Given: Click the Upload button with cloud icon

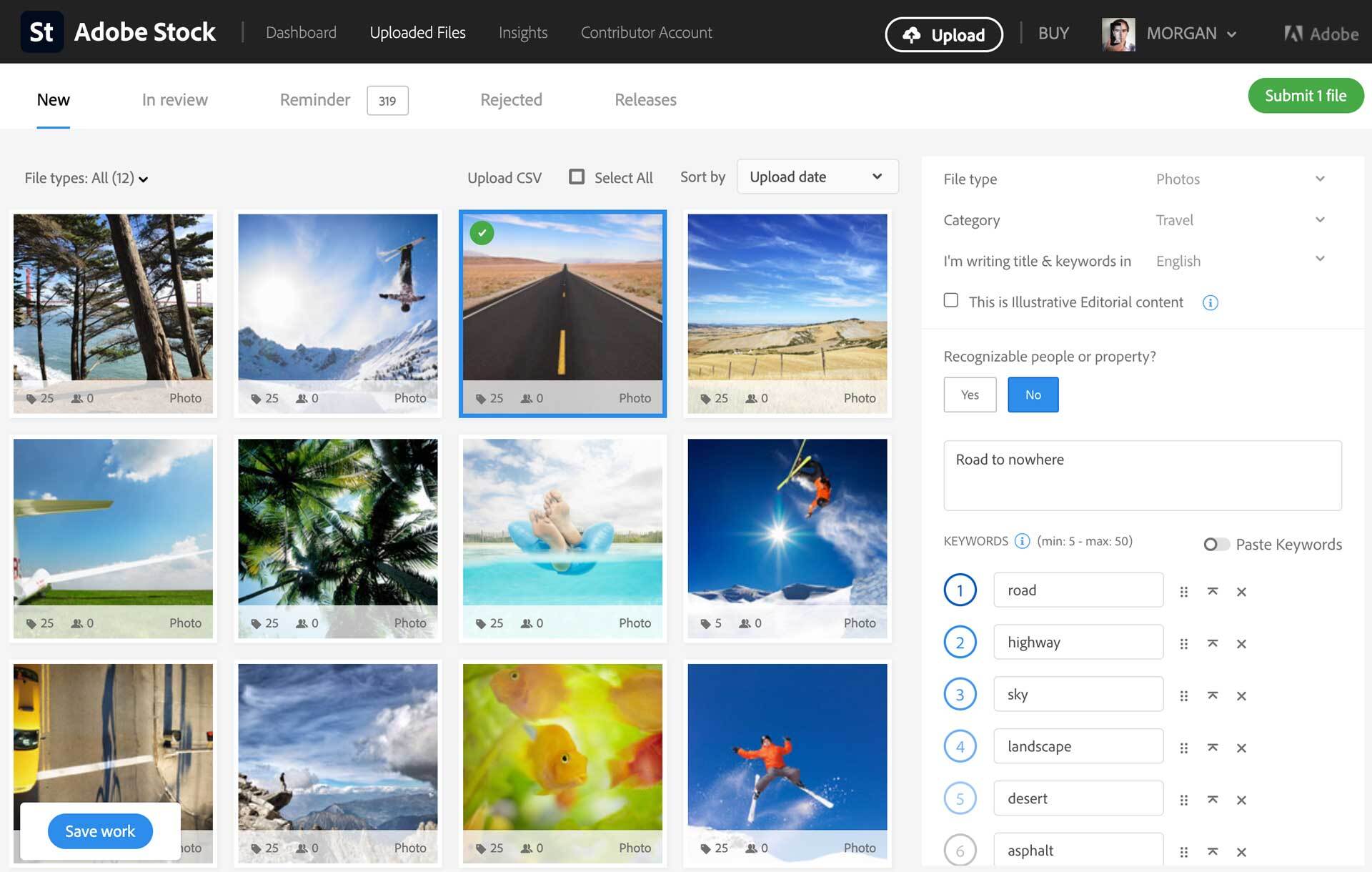Looking at the screenshot, I should point(943,32).
